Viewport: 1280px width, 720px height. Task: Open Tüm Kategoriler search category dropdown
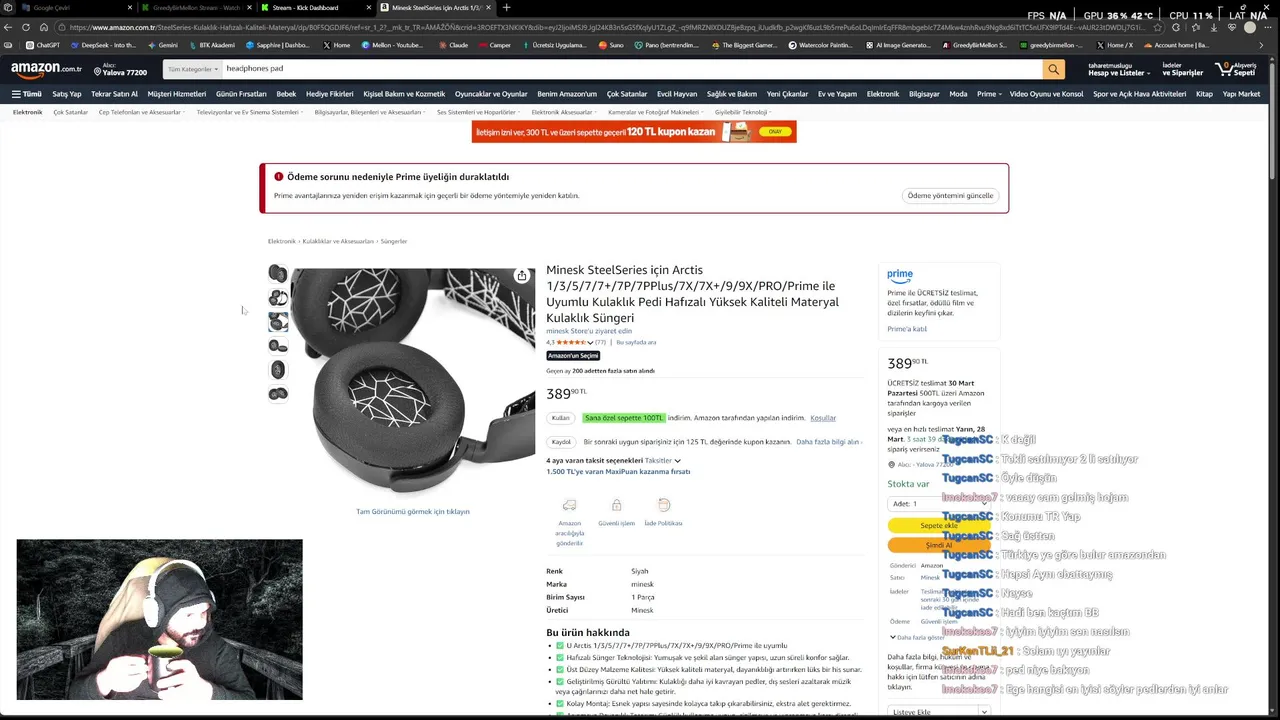tap(192, 69)
